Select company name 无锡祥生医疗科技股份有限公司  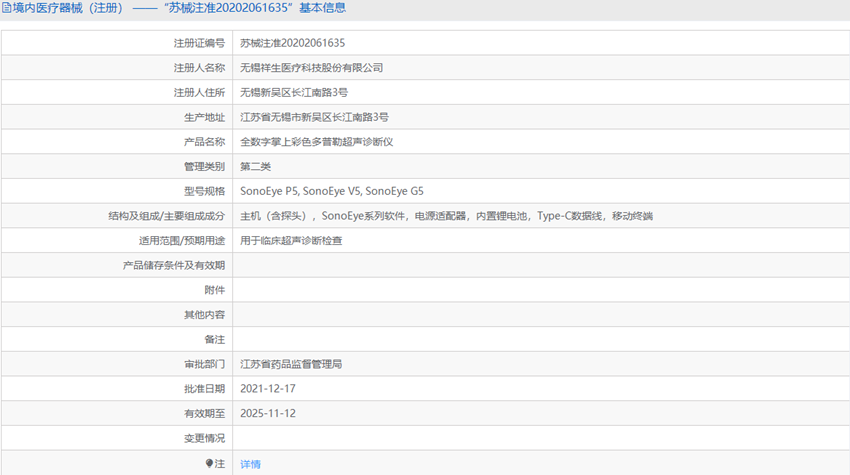pos(312,68)
